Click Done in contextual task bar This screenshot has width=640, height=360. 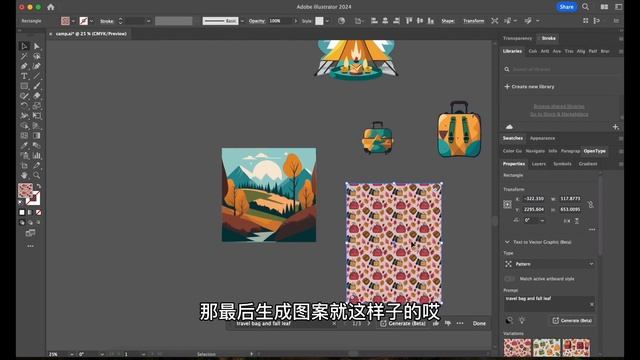click(479, 323)
